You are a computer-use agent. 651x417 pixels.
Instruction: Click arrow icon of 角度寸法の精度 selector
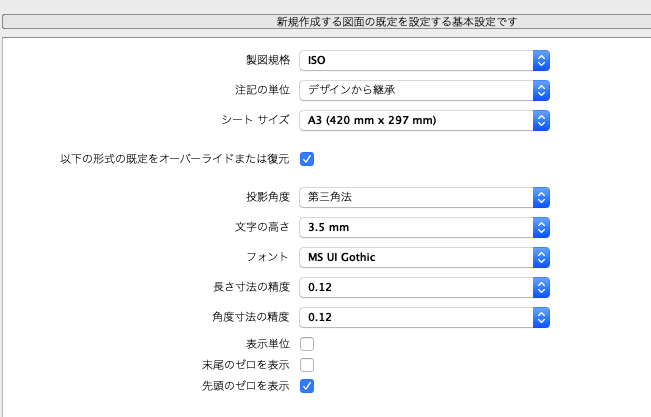point(541,317)
